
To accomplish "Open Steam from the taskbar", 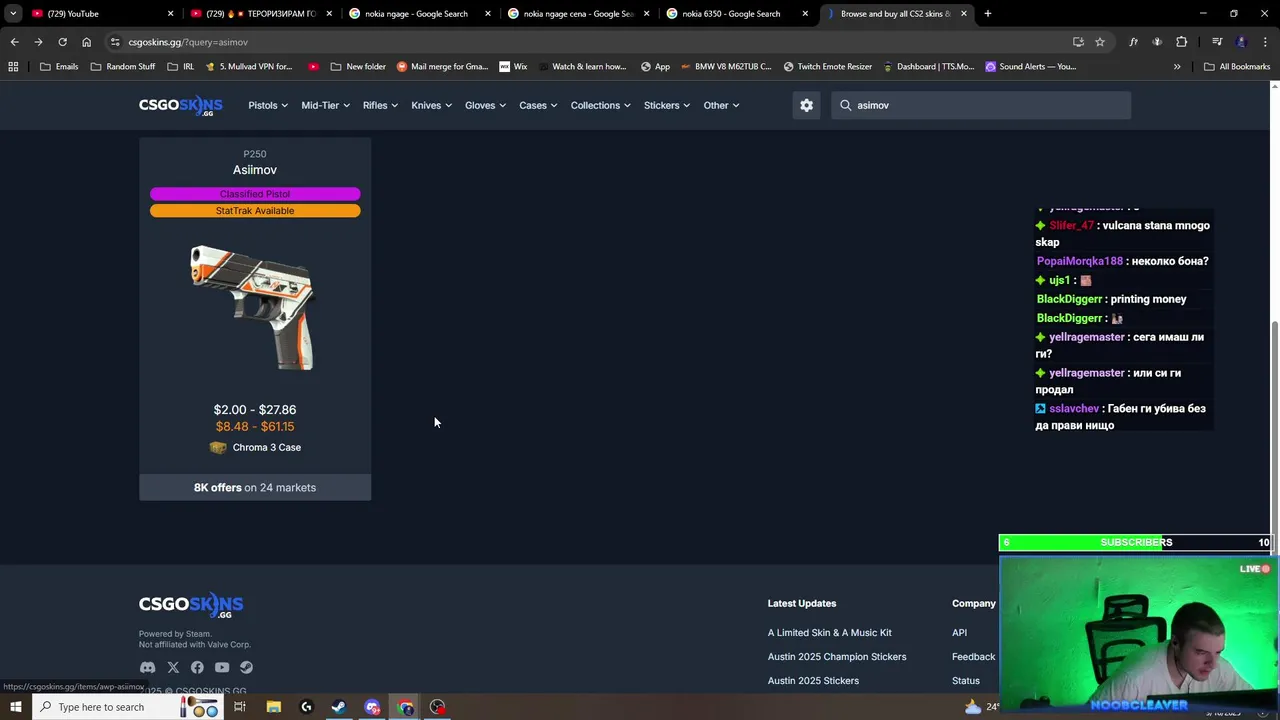I will [339, 707].
